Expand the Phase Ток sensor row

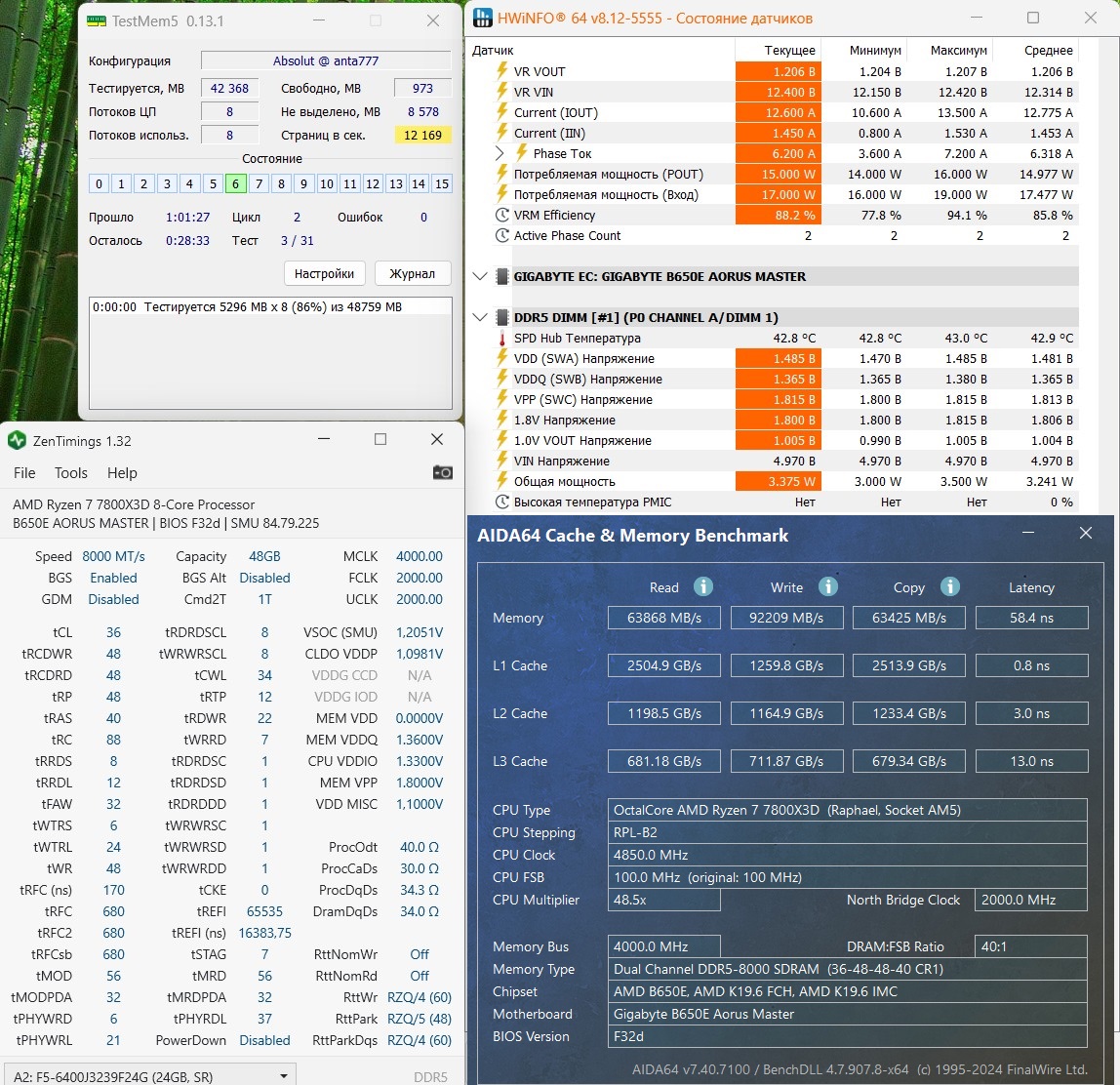500,153
